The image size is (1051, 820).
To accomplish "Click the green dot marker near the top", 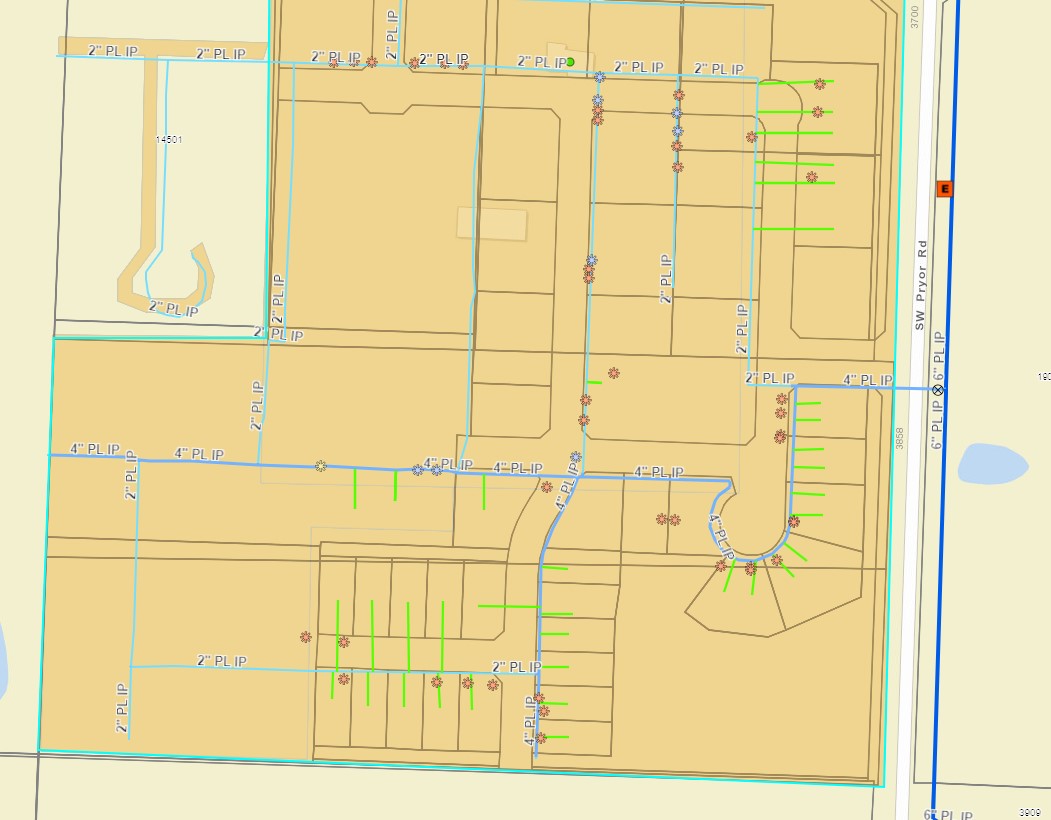I will (570, 62).
